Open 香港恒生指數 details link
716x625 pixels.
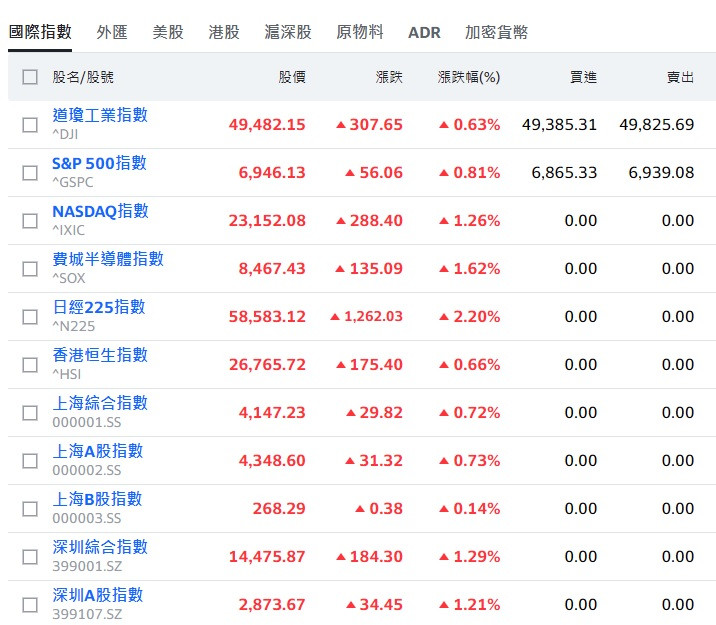pos(100,355)
